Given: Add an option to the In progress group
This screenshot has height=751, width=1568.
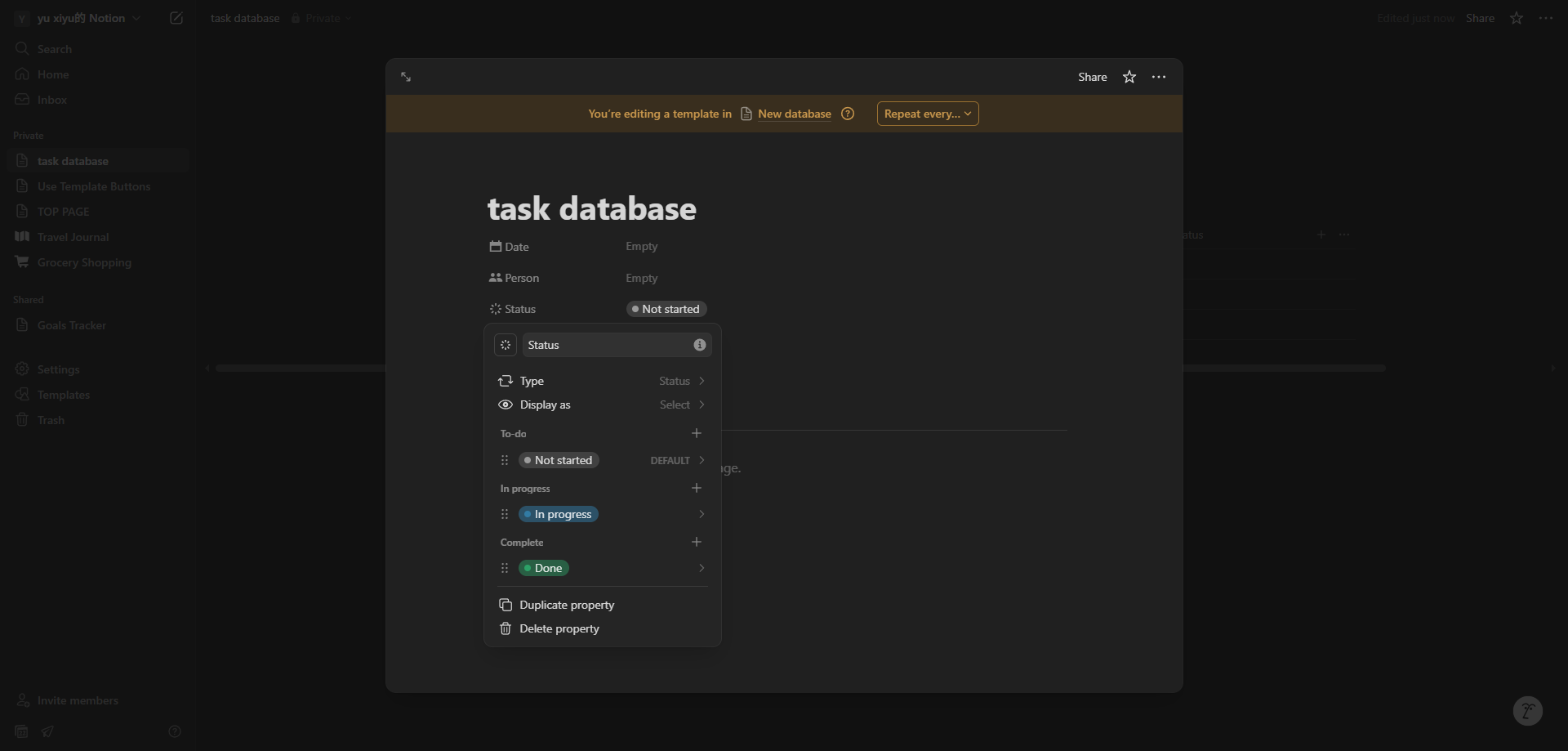Looking at the screenshot, I should tap(697, 488).
